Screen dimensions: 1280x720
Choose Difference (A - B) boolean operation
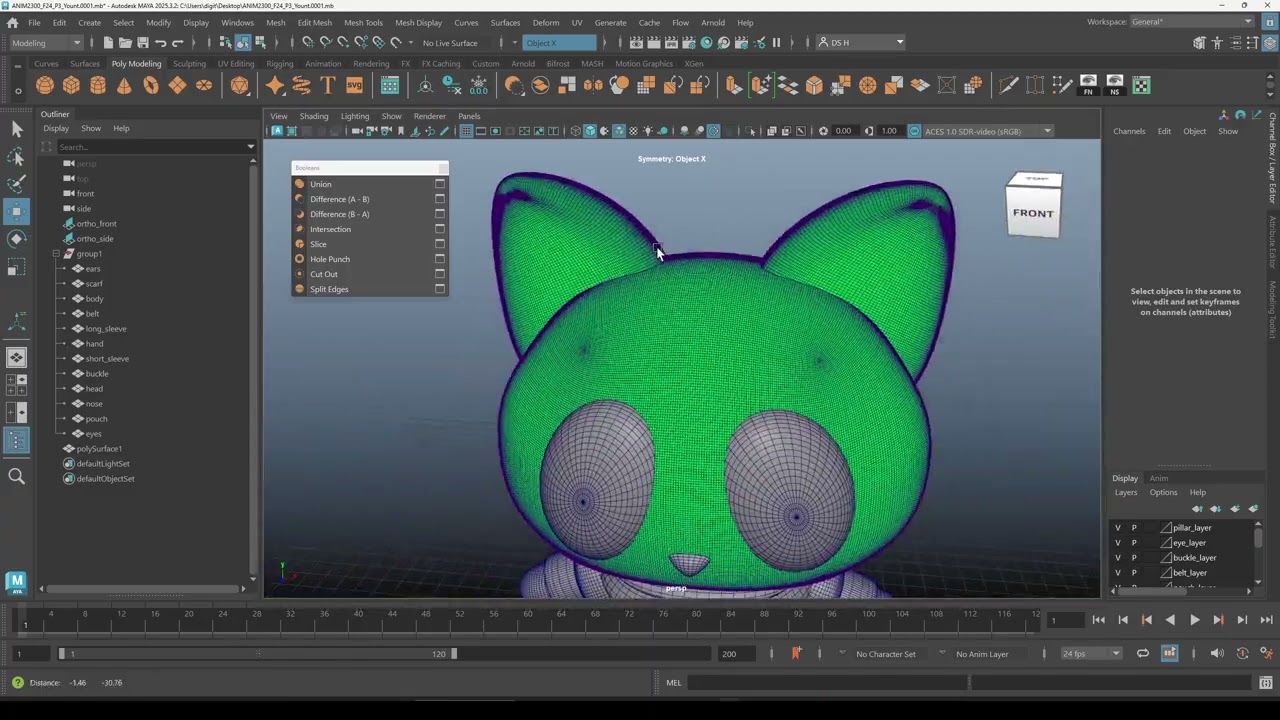point(339,199)
